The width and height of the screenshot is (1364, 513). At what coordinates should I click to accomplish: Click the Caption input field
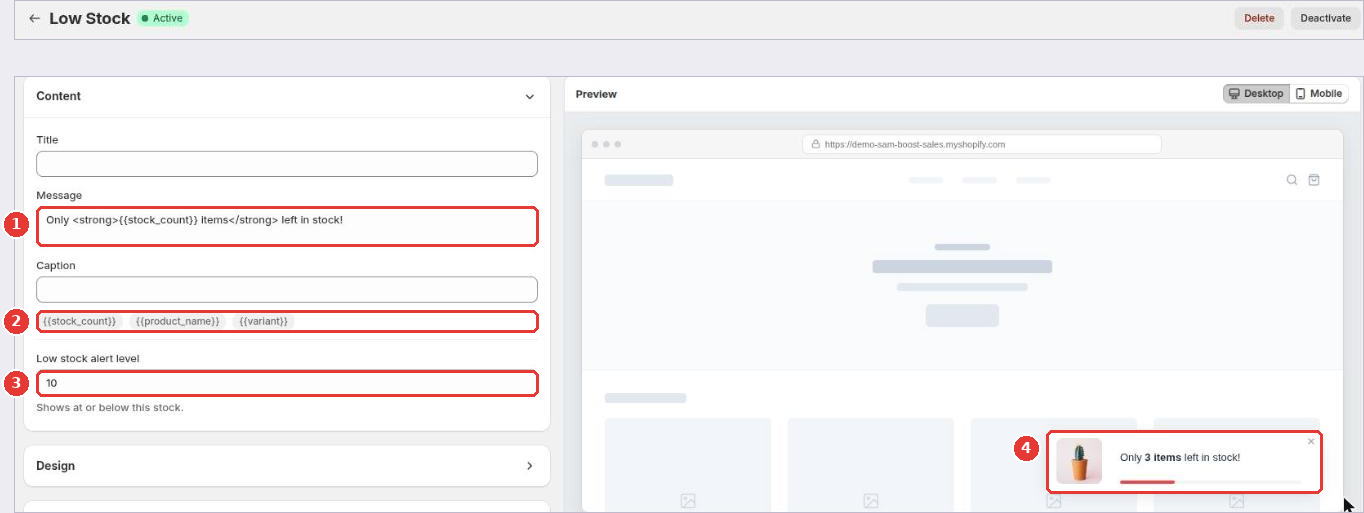click(287, 290)
